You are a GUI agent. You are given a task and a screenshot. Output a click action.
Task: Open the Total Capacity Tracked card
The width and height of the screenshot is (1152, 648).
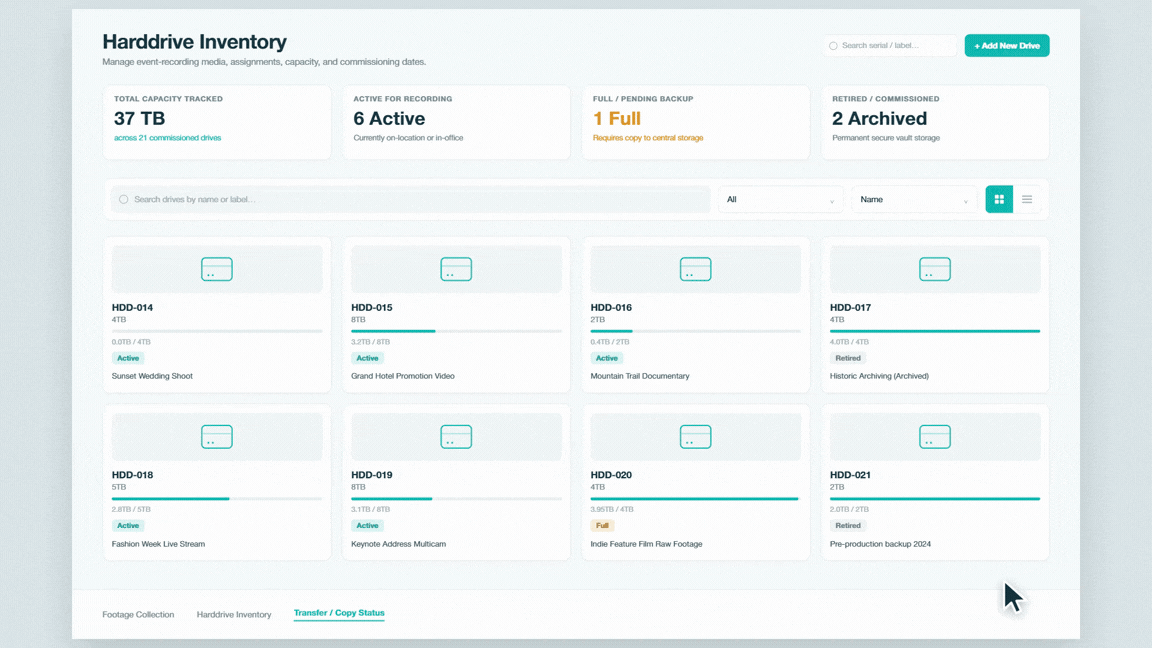click(217, 122)
